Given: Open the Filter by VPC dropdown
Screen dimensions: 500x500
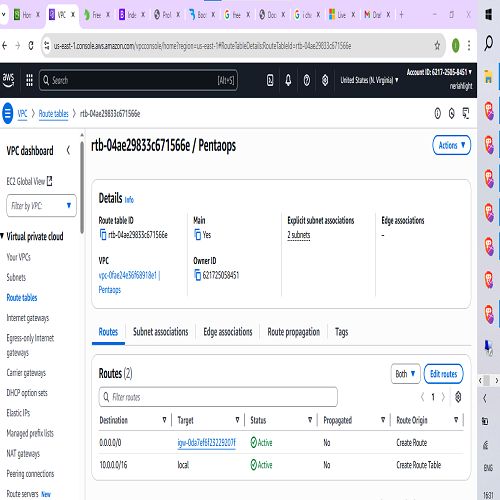Looking at the screenshot, I should (x=41, y=205).
